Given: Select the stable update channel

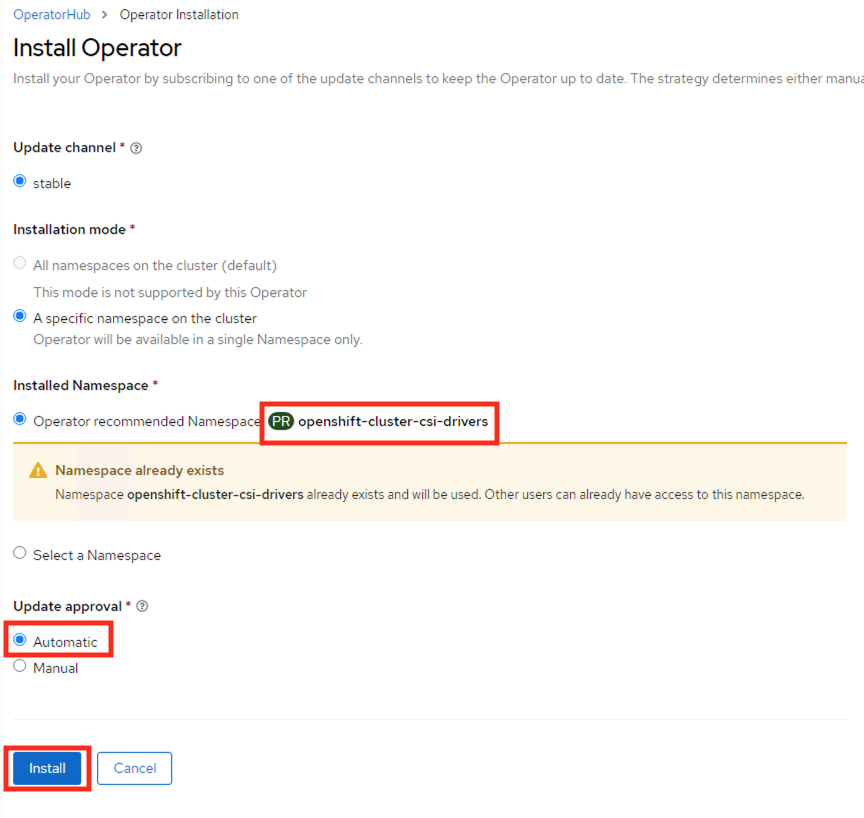Looking at the screenshot, I should (20, 182).
